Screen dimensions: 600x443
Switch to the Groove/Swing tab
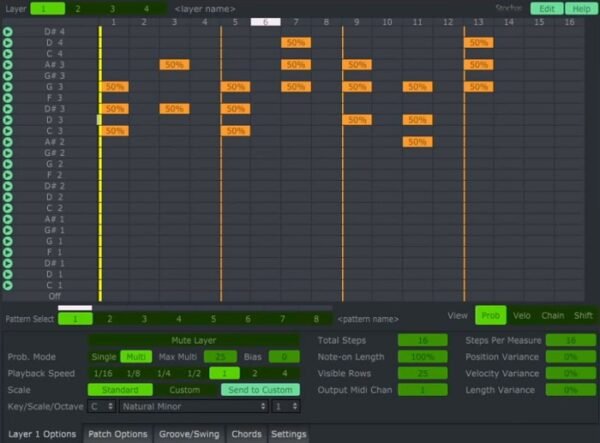189,434
